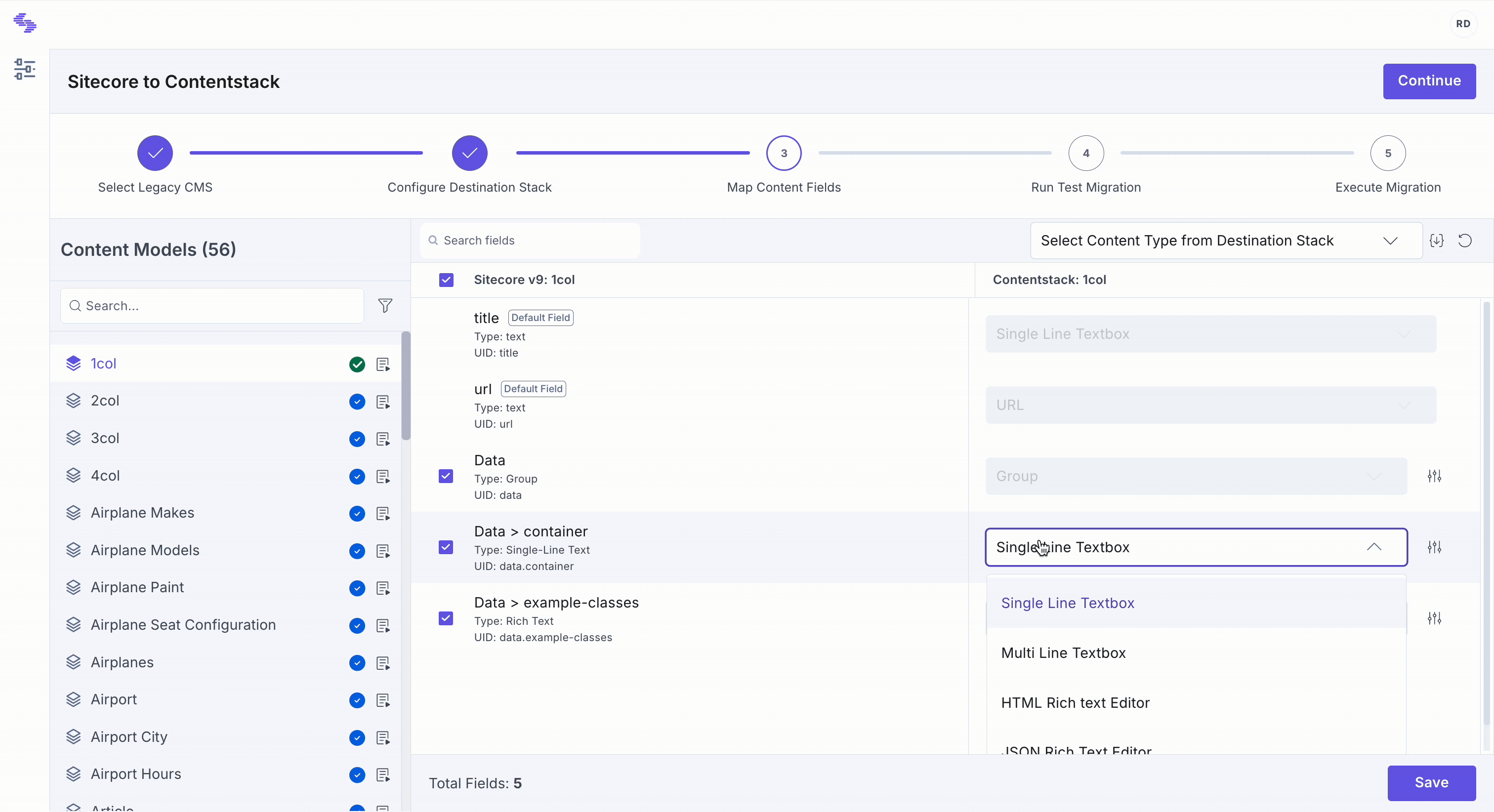1494x812 pixels.
Task: Click the green mapped status icon for 1col
Action: point(357,364)
